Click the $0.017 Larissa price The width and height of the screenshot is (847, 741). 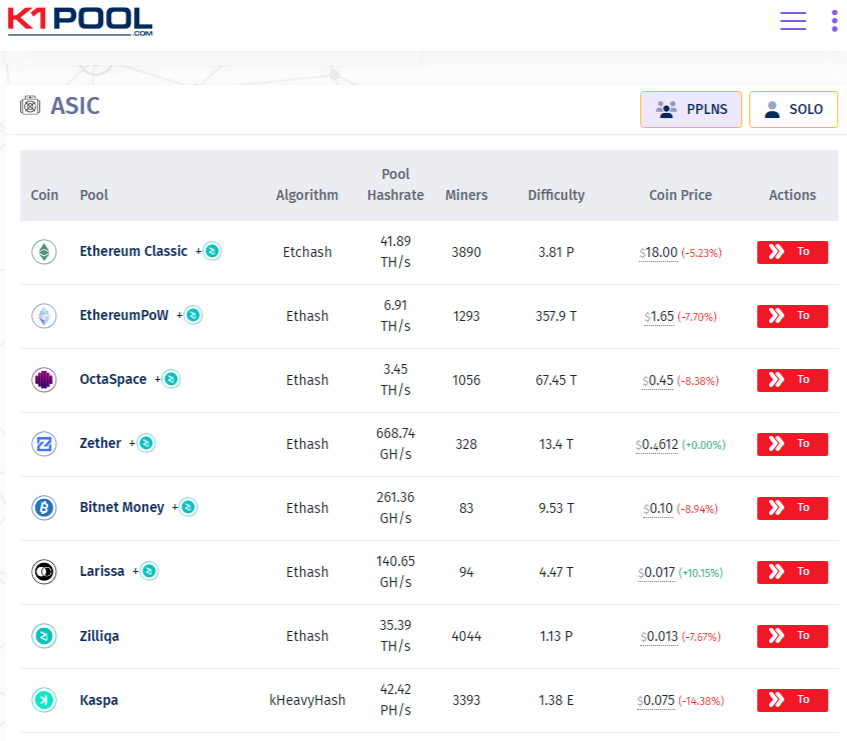(656, 572)
